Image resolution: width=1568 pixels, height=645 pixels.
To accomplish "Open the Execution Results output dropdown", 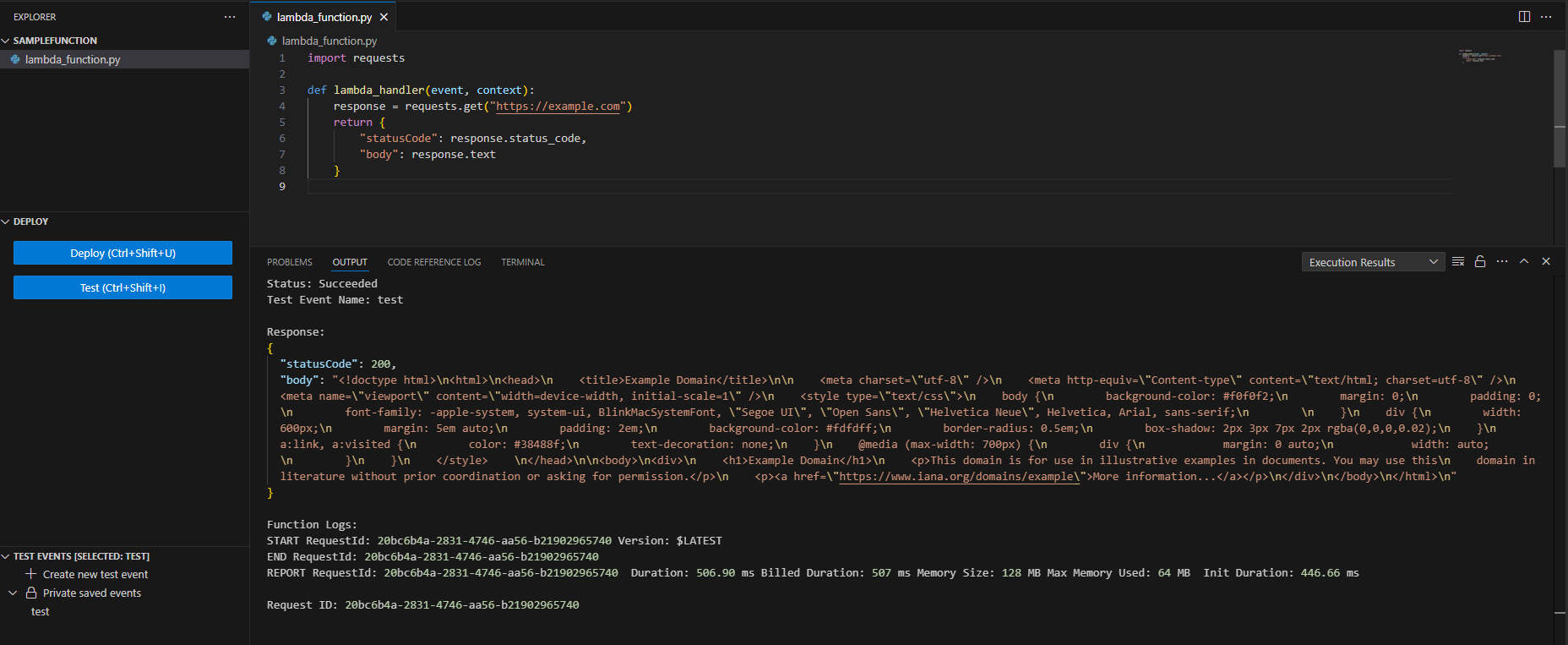I will (1373, 262).
